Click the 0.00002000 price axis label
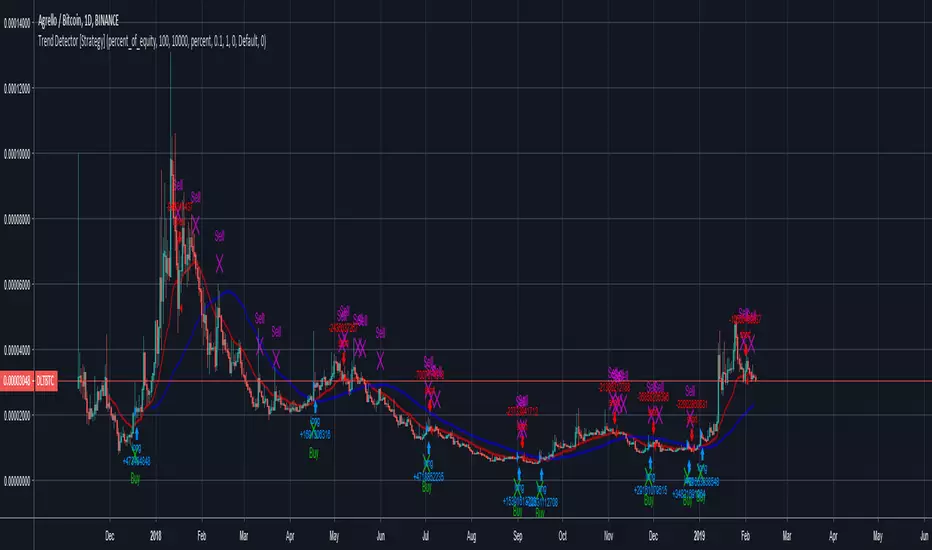This screenshot has width=932, height=550. tap(17, 415)
